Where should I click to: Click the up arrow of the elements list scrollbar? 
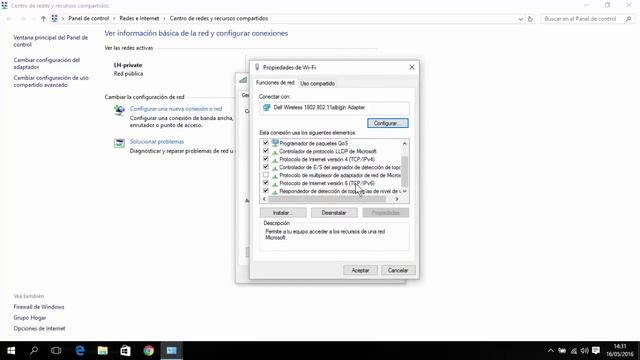pos(404,143)
